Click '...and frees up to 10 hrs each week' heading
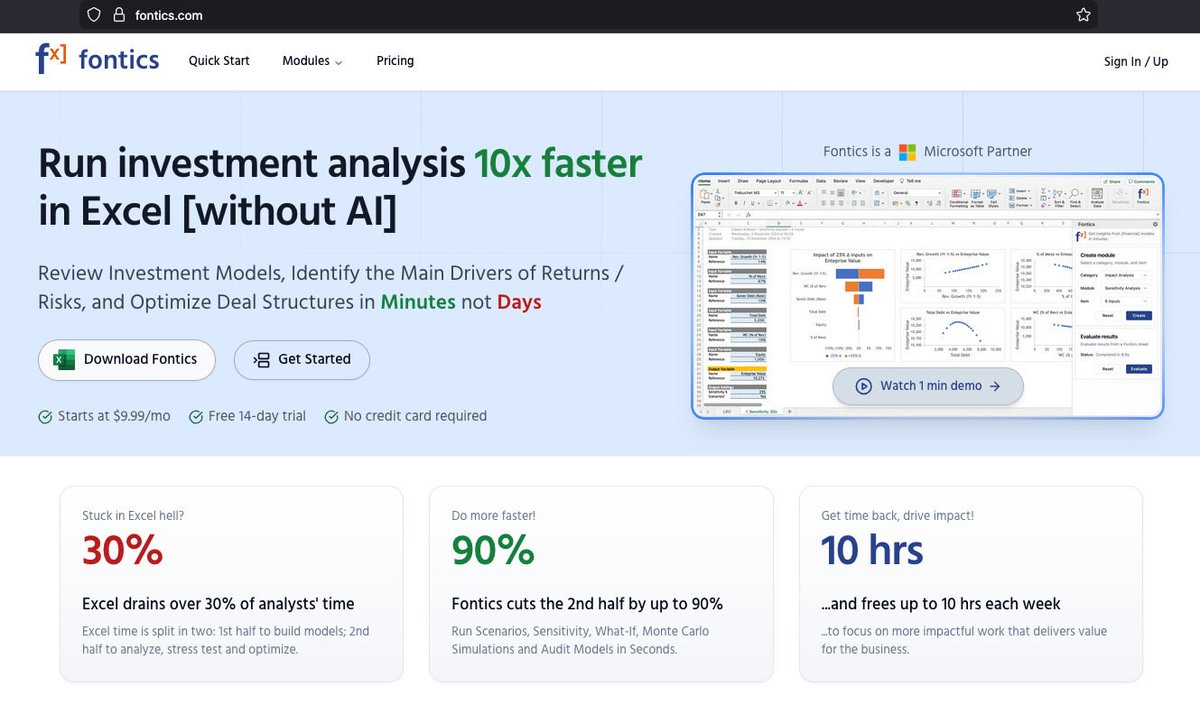Image resolution: width=1200 pixels, height=705 pixels. point(941,604)
